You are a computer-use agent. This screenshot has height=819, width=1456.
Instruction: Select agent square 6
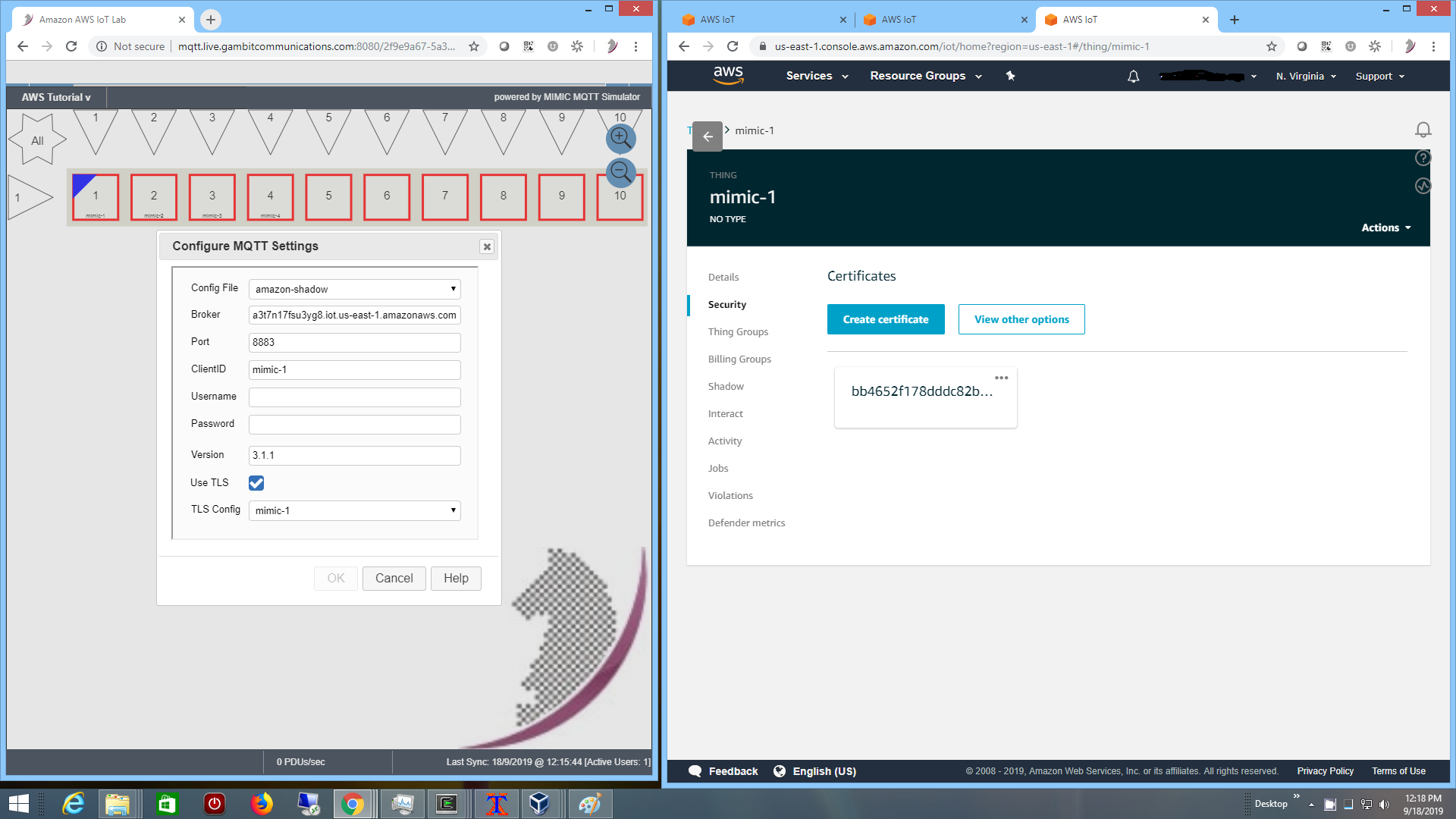tap(387, 197)
